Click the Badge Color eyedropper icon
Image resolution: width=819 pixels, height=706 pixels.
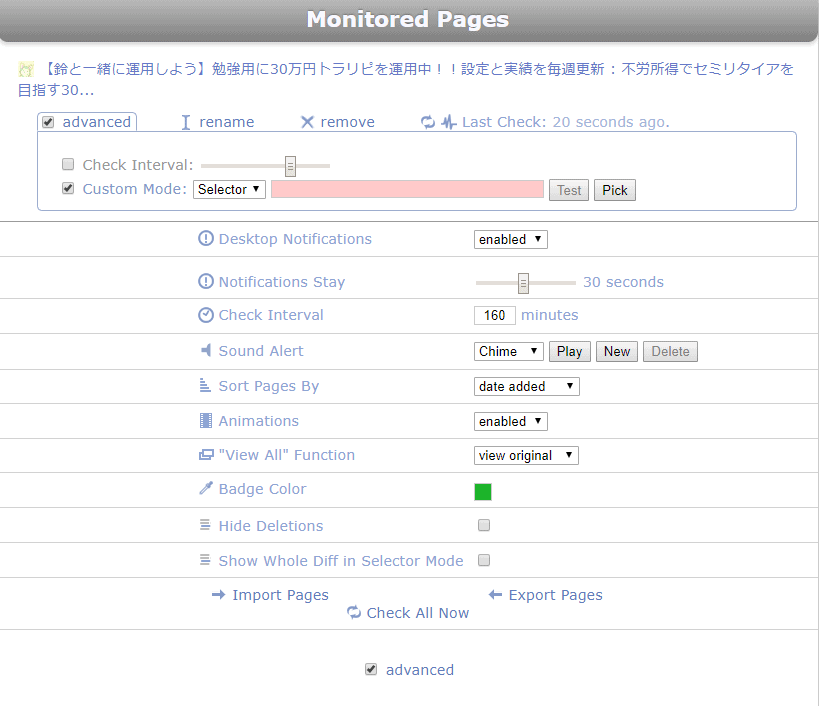206,489
